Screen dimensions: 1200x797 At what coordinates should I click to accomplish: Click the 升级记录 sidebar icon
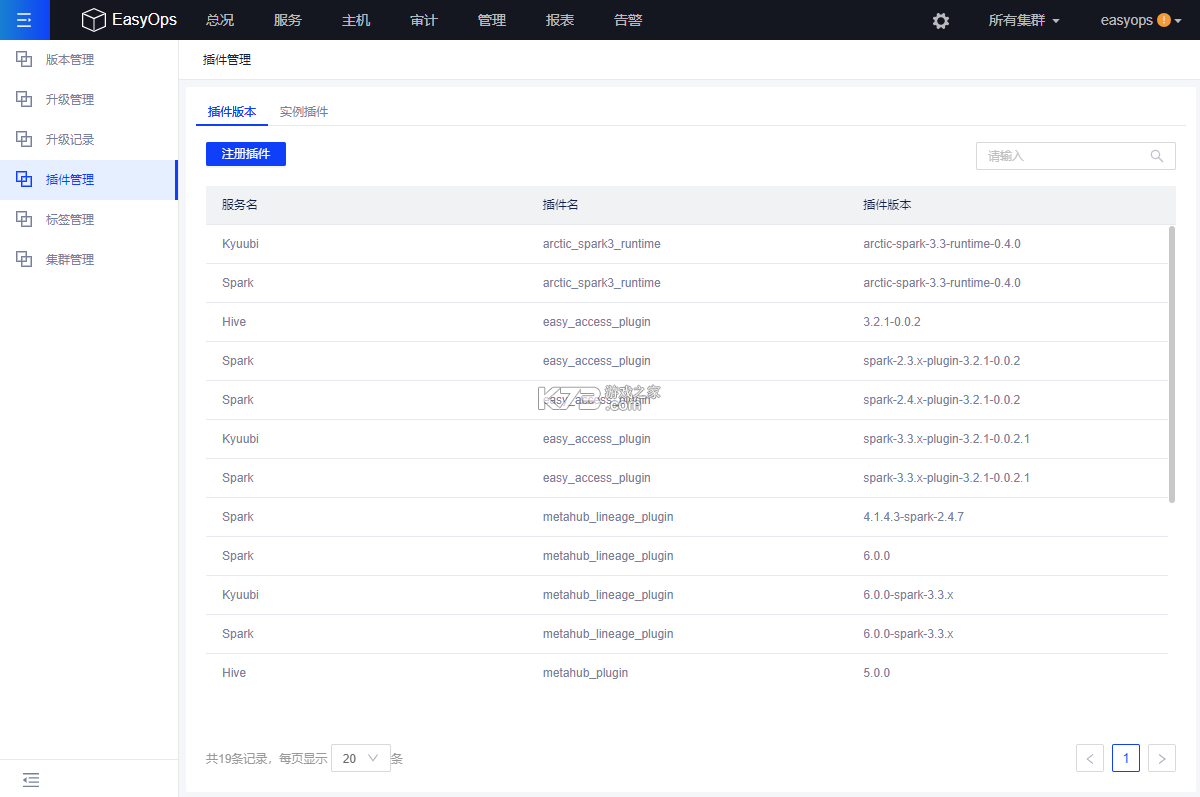(24, 139)
